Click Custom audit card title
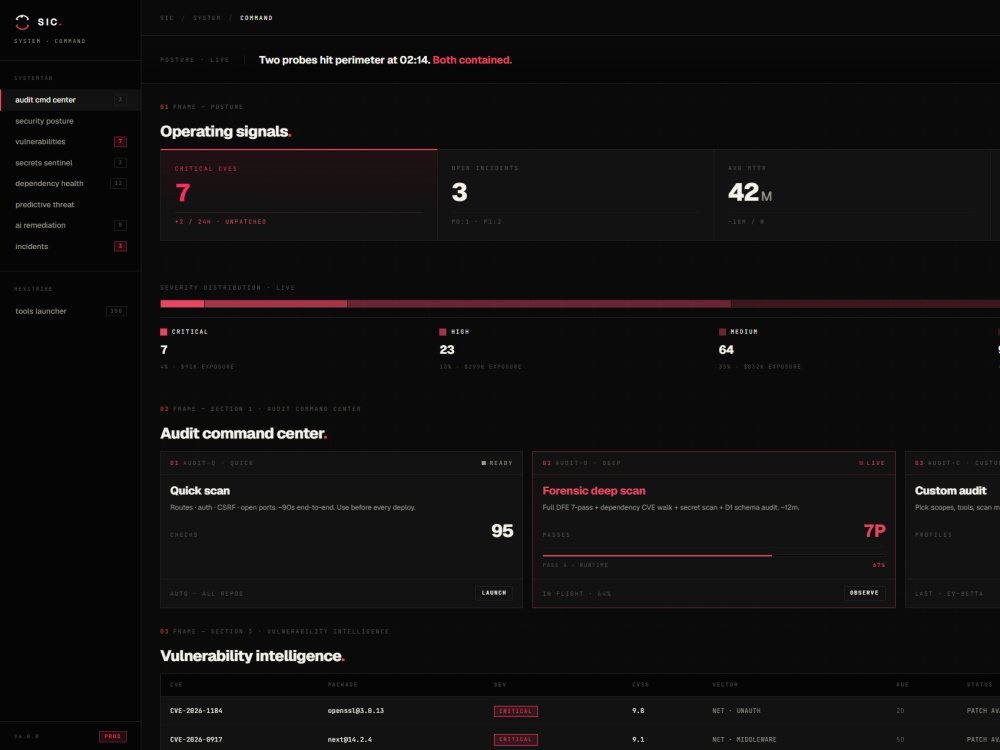 point(950,490)
